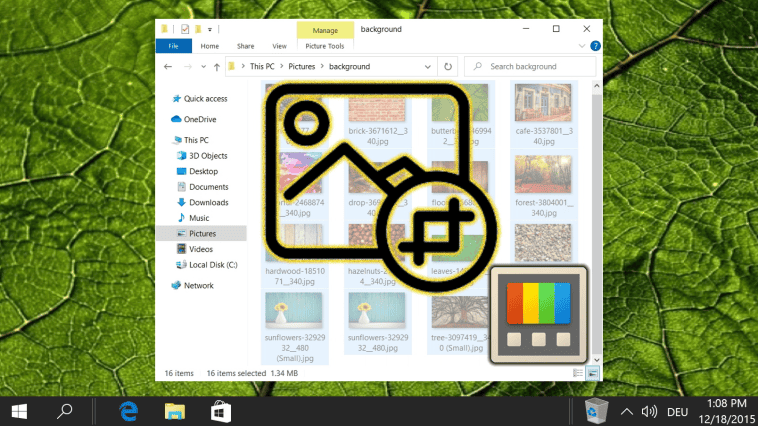The width and height of the screenshot is (758, 426).
Task: Go up one folder level
Action: [x=217, y=67]
